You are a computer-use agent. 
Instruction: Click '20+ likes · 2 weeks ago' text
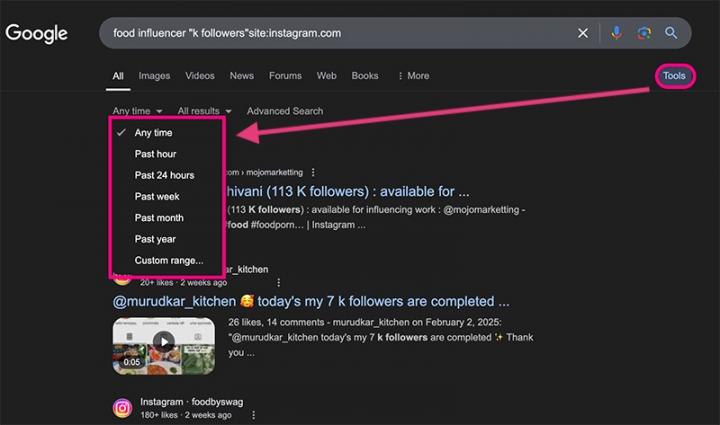coord(184,283)
